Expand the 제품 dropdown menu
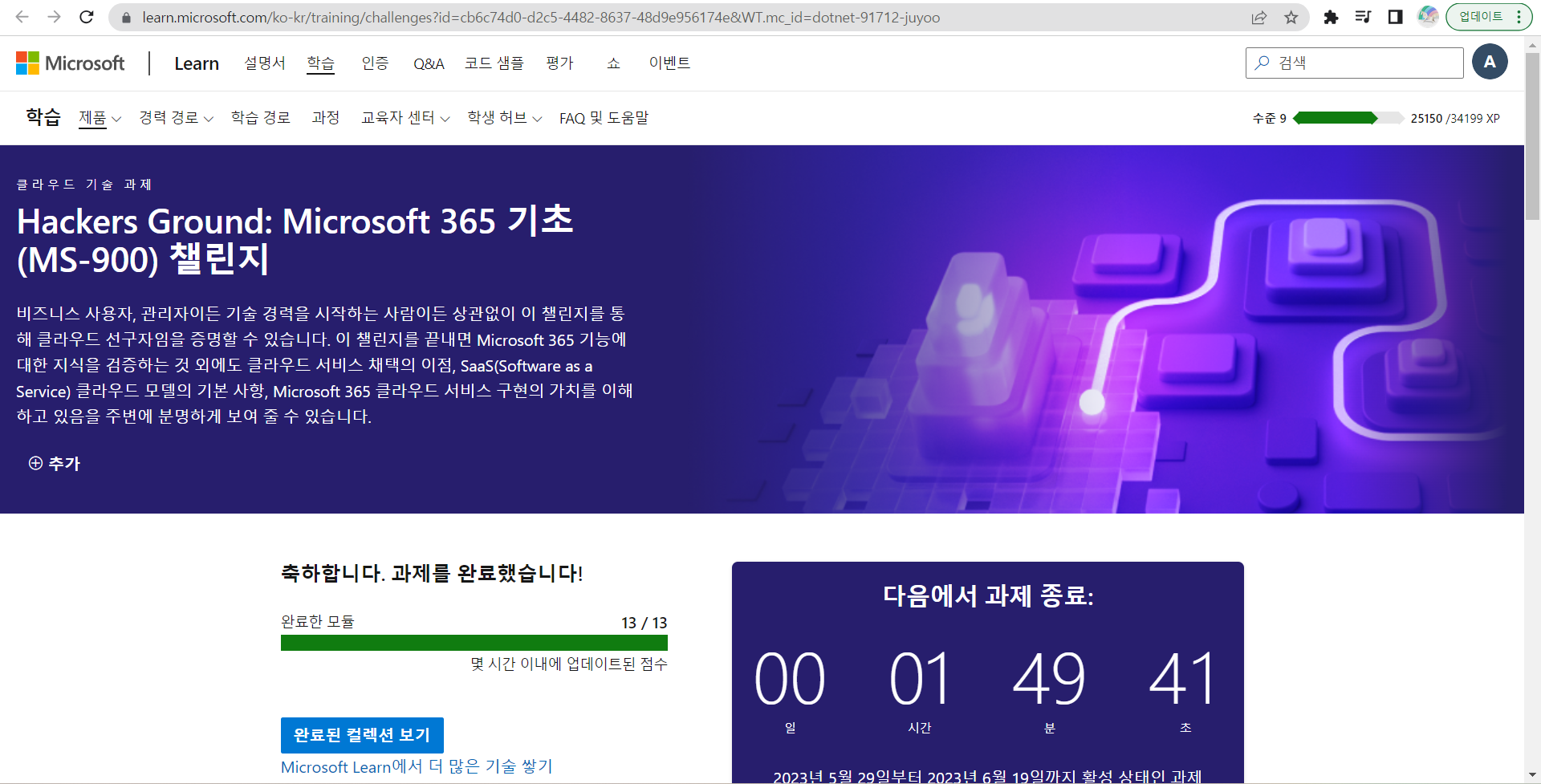 coord(100,117)
